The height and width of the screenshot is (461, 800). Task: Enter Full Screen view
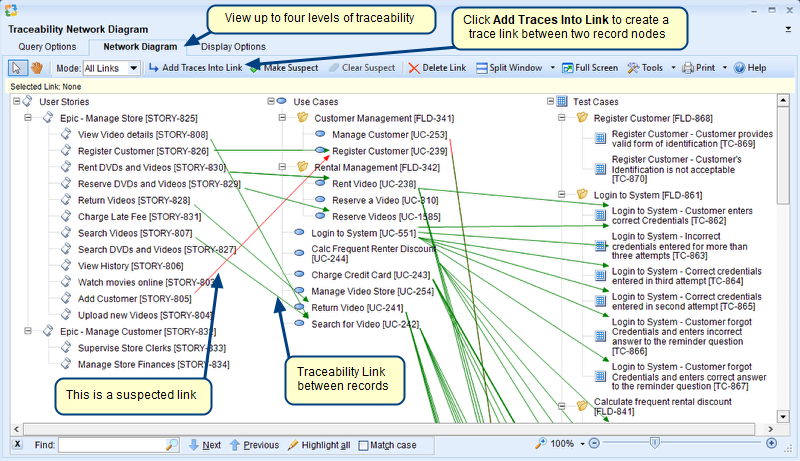[x=589, y=68]
